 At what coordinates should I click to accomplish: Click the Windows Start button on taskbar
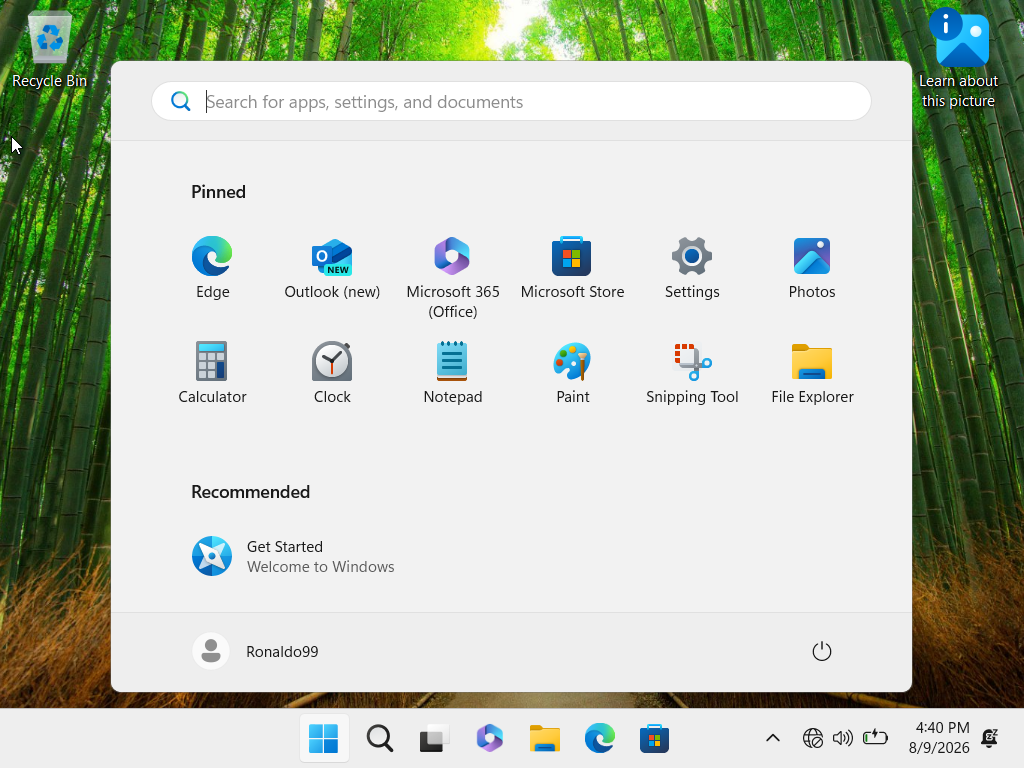pyautogui.click(x=324, y=739)
